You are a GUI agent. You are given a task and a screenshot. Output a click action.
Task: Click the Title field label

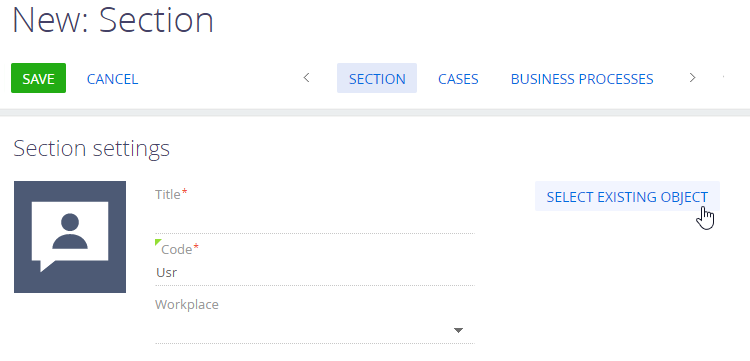[x=168, y=195]
